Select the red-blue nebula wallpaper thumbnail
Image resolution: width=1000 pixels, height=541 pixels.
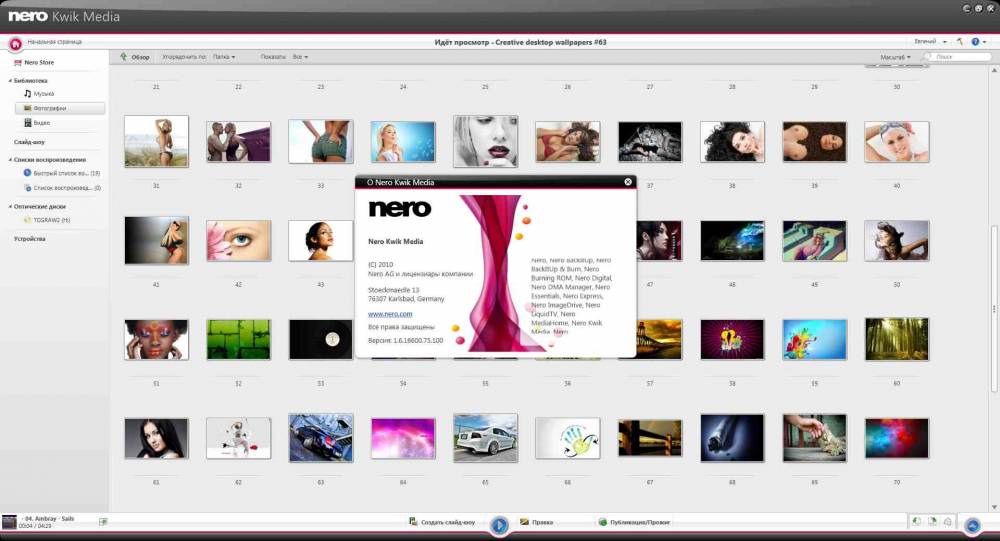tap(897, 438)
